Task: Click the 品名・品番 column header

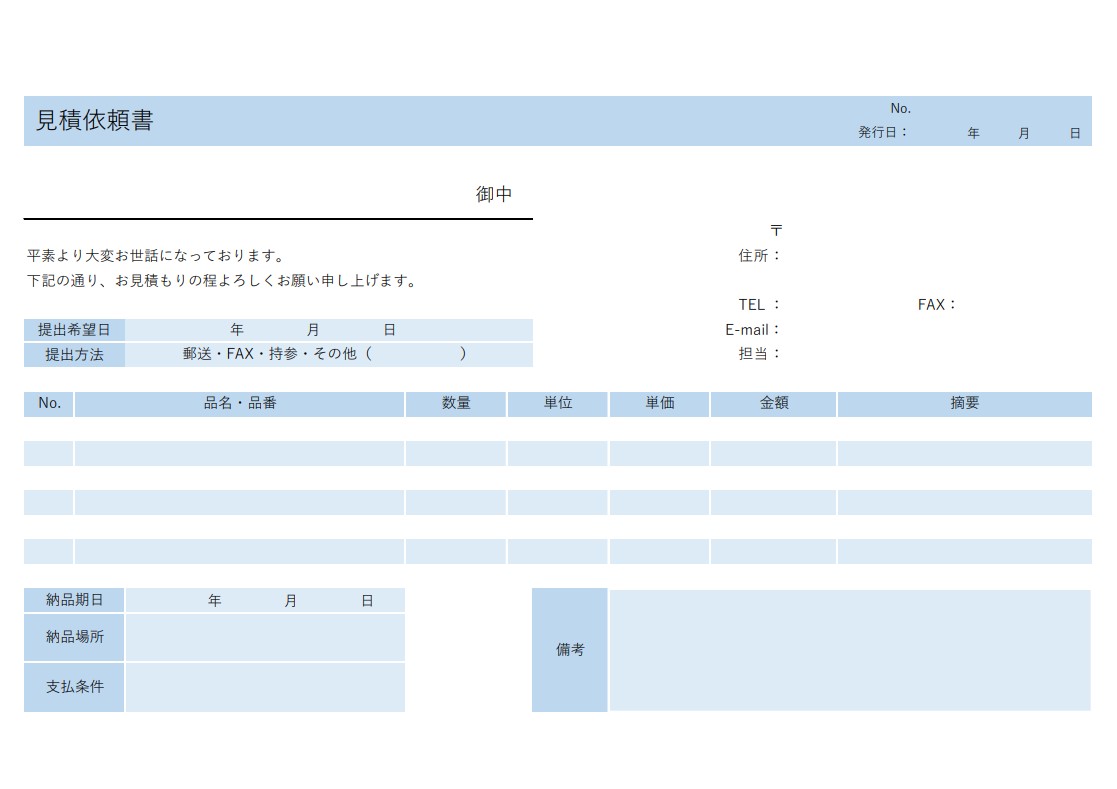Action: coord(240,404)
